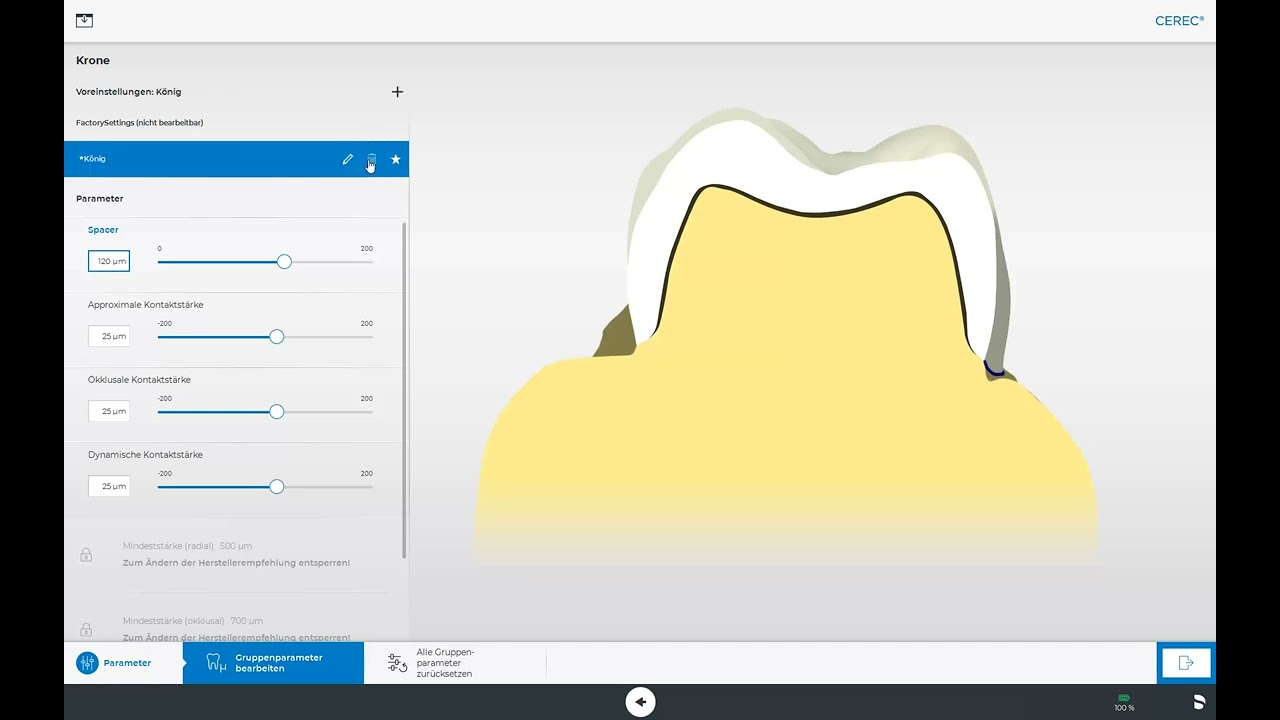Image resolution: width=1280 pixels, height=720 pixels.
Task: Click the exit door icon button
Action: tap(1186, 663)
